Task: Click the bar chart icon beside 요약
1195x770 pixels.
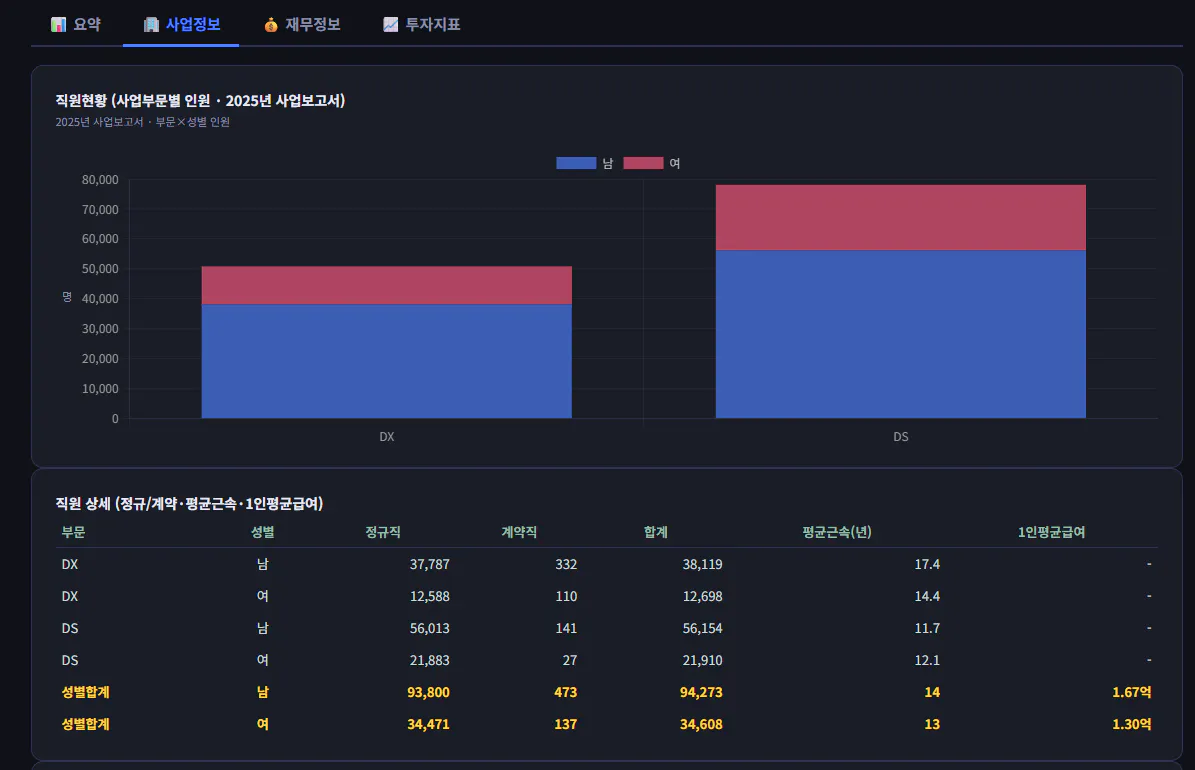Action: (59, 24)
